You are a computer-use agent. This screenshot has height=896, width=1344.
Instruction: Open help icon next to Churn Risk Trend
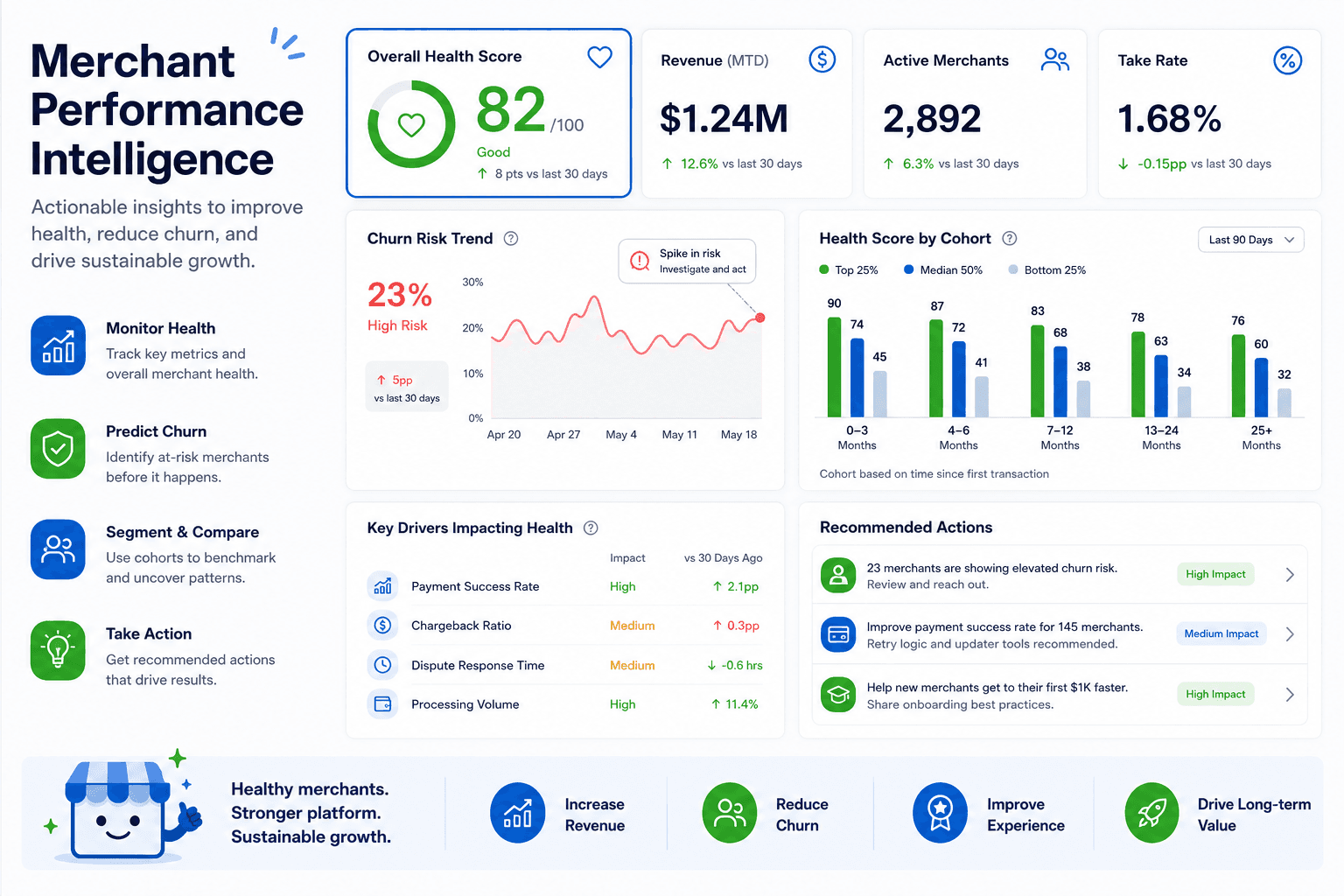coord(511,238)
